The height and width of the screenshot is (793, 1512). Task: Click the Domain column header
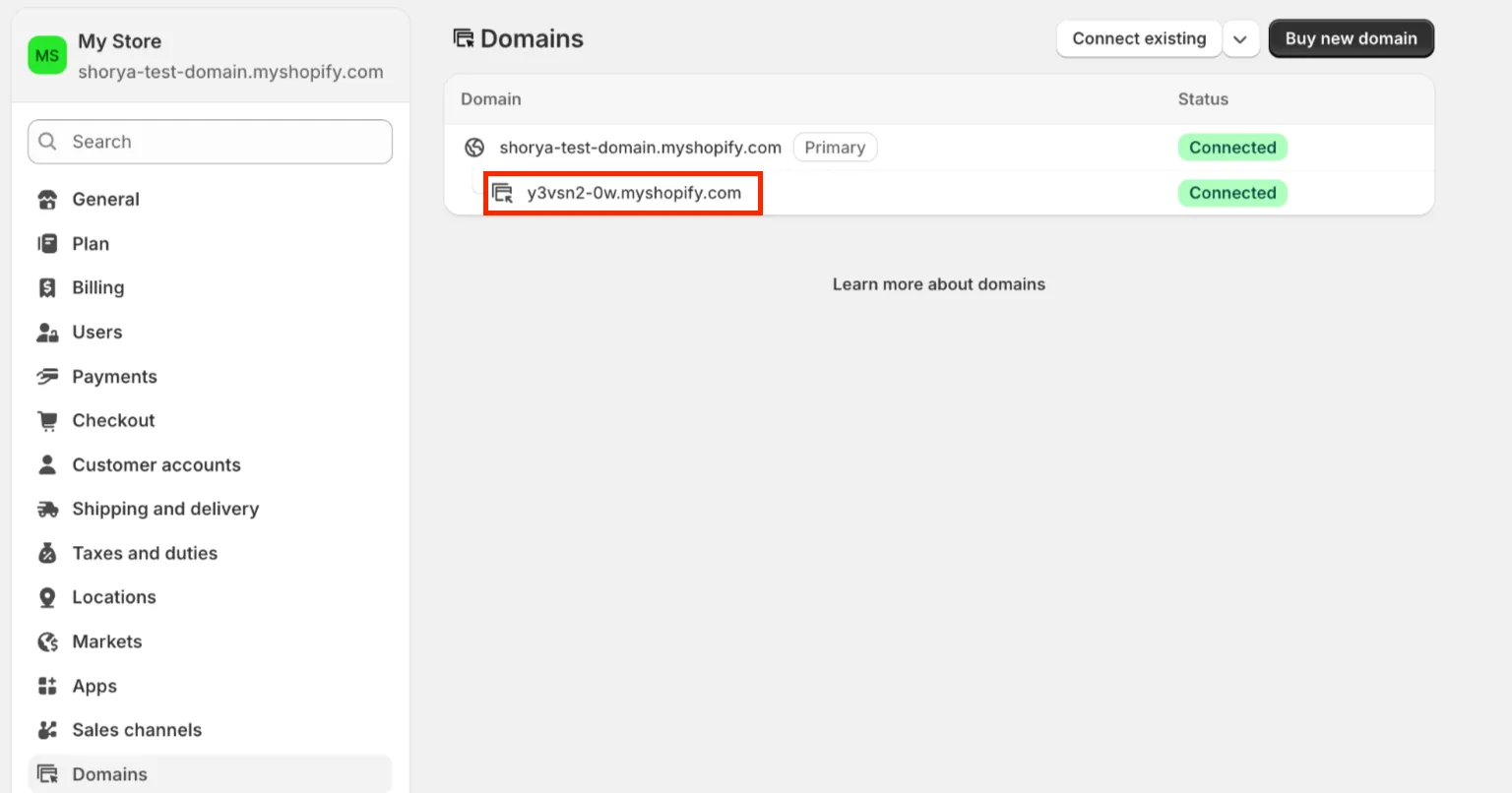(x=491, y=99)
